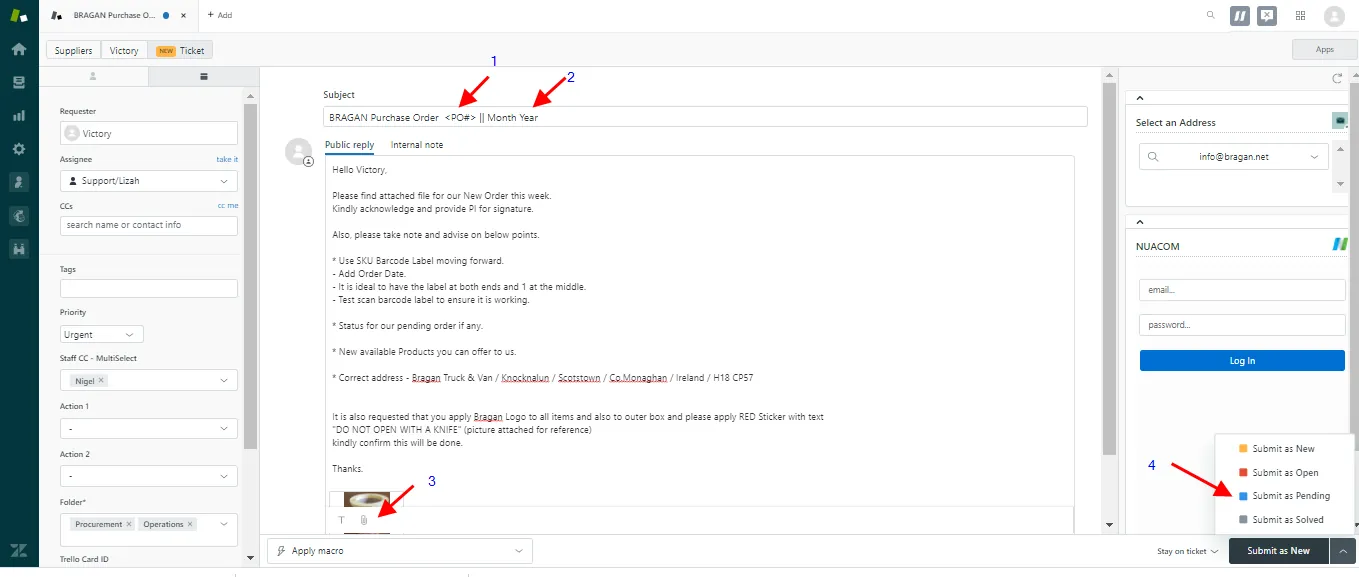Image resolution: width=1359 pixels, height=577 pixels.
Task: Click the NEW Ticket breadcrumb
Action: coord(180,50)
